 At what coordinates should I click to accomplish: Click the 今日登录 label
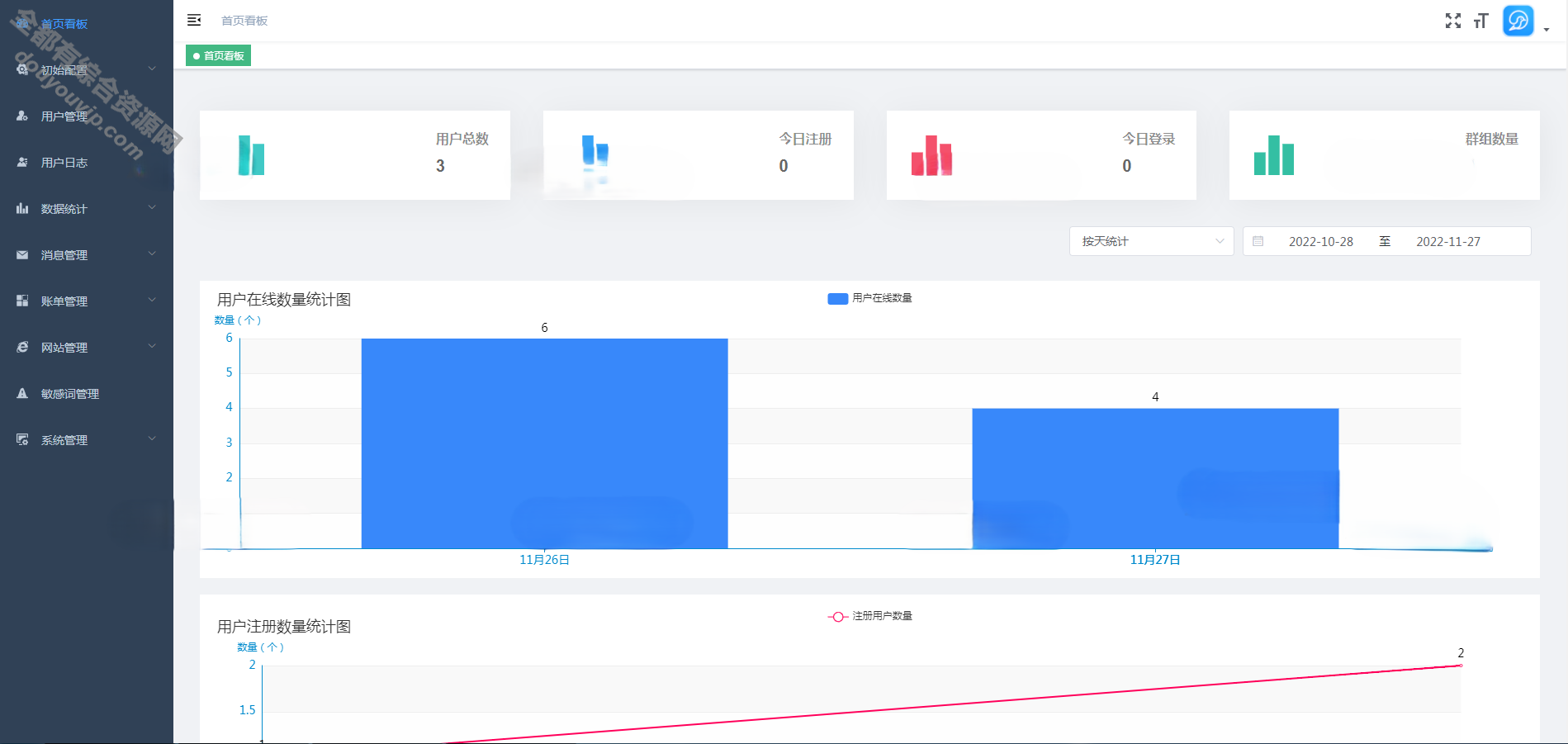[1149, 139]
